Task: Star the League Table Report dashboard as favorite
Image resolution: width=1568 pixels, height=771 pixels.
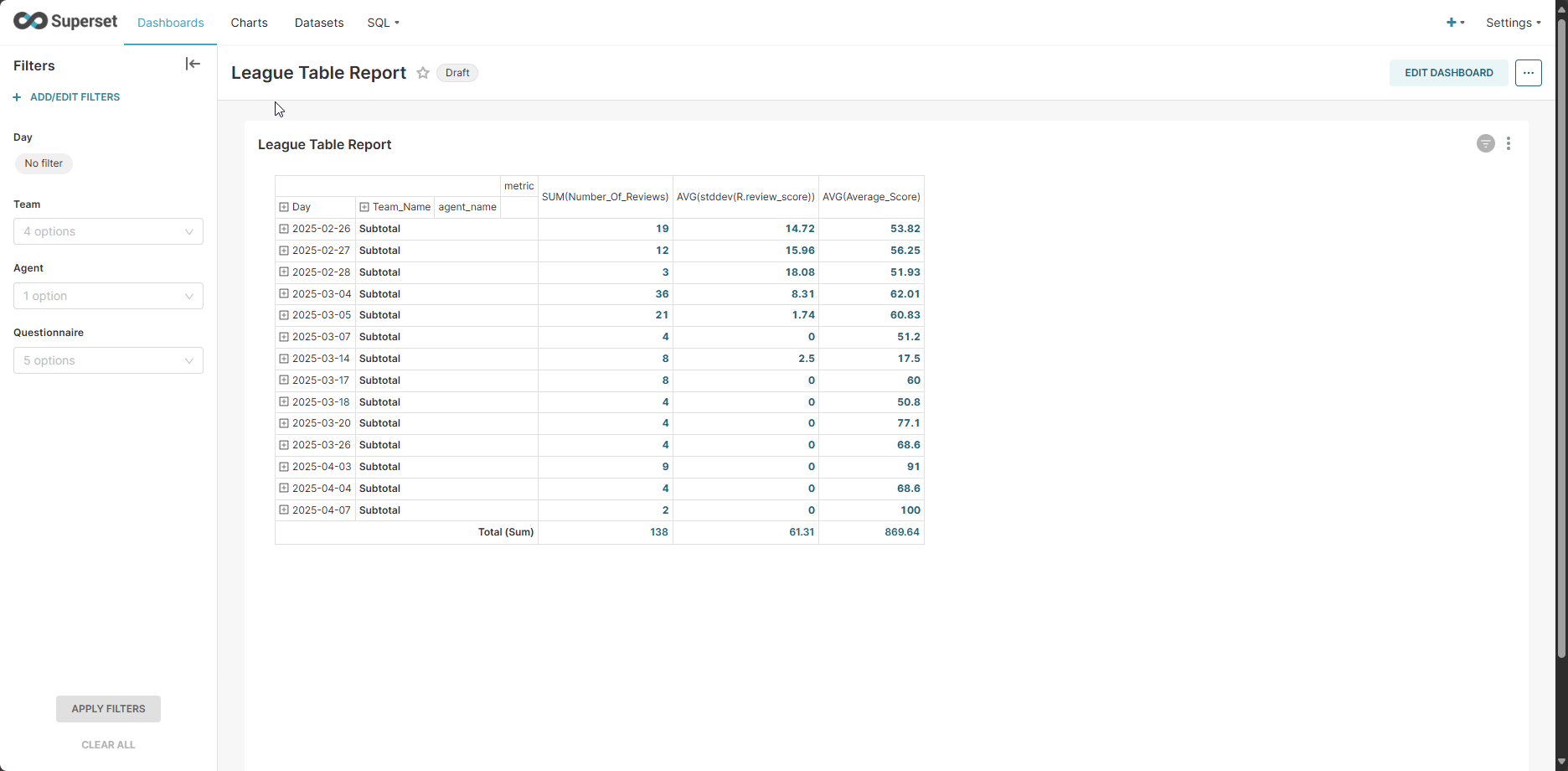Action: pyautogui.click(x=423, y=73)
